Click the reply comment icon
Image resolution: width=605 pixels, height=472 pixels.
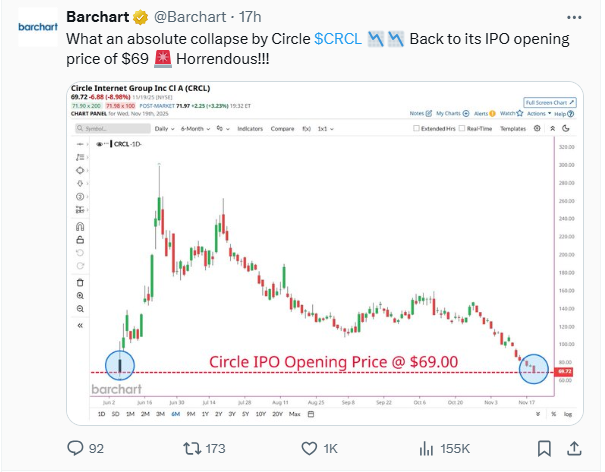(75, 447)
